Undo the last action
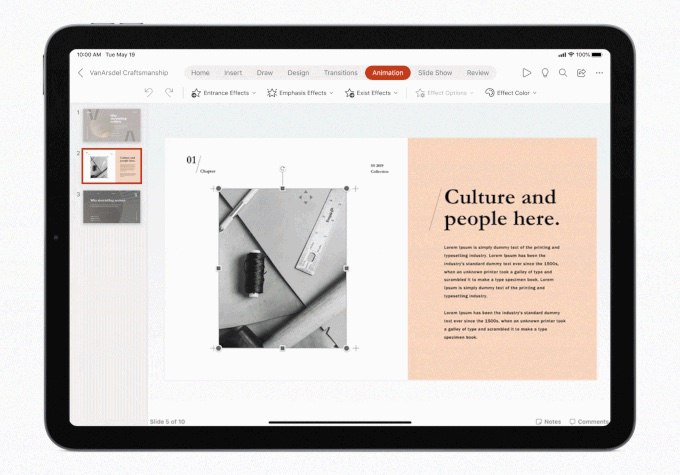The height and width of the screenshot is (475, 680). (149, 92)
